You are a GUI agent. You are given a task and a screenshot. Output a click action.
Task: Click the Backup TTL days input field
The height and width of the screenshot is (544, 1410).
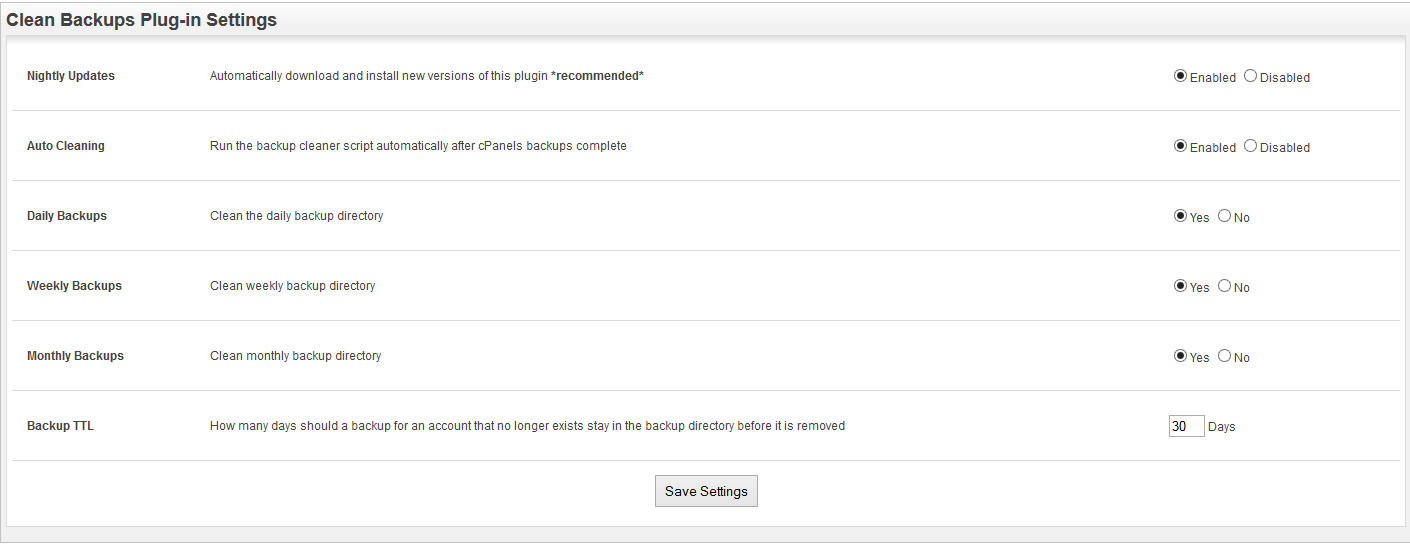(x=1186, y=426)
